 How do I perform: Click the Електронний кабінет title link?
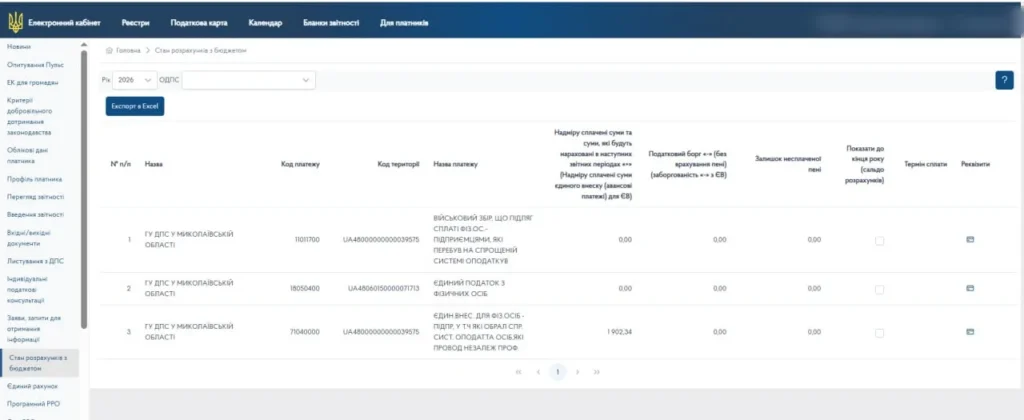(63, 23)
